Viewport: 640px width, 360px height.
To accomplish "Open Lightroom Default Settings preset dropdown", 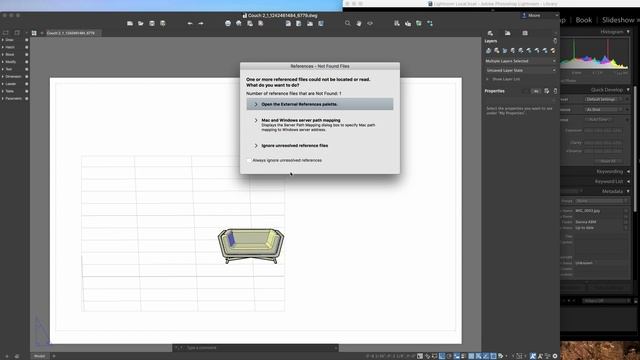I will [603, 99].
